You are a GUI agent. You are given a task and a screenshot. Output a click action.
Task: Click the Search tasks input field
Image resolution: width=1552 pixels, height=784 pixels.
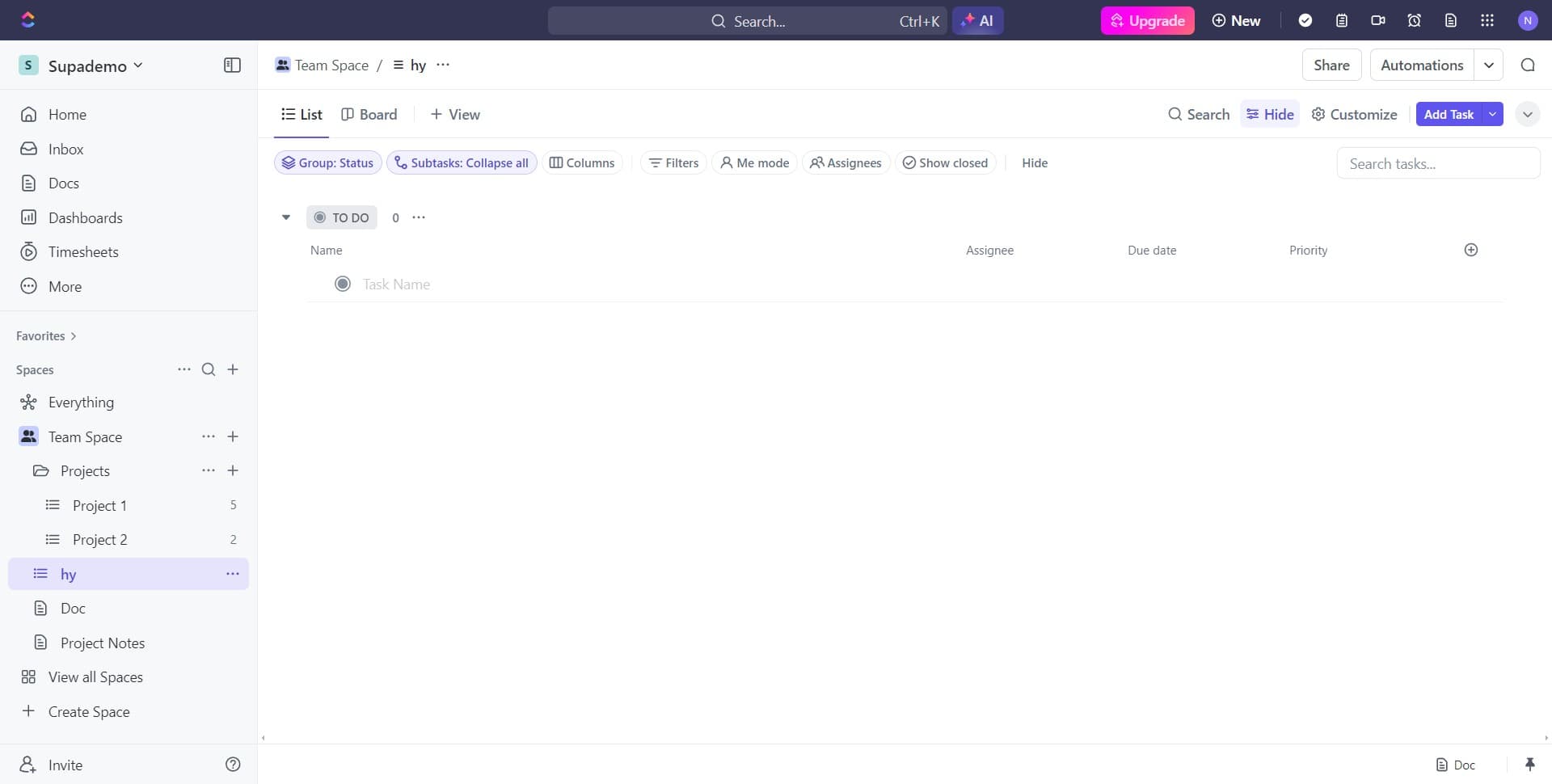[1437, 164]
